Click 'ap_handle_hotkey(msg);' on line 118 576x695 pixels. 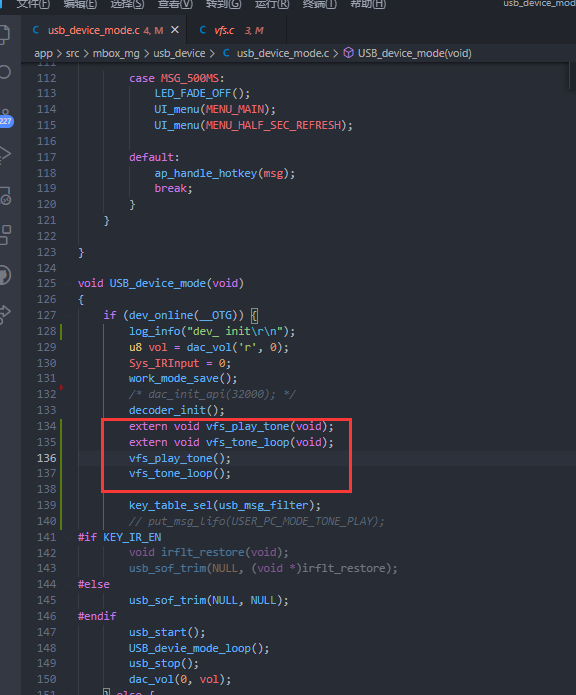point(225,173)
